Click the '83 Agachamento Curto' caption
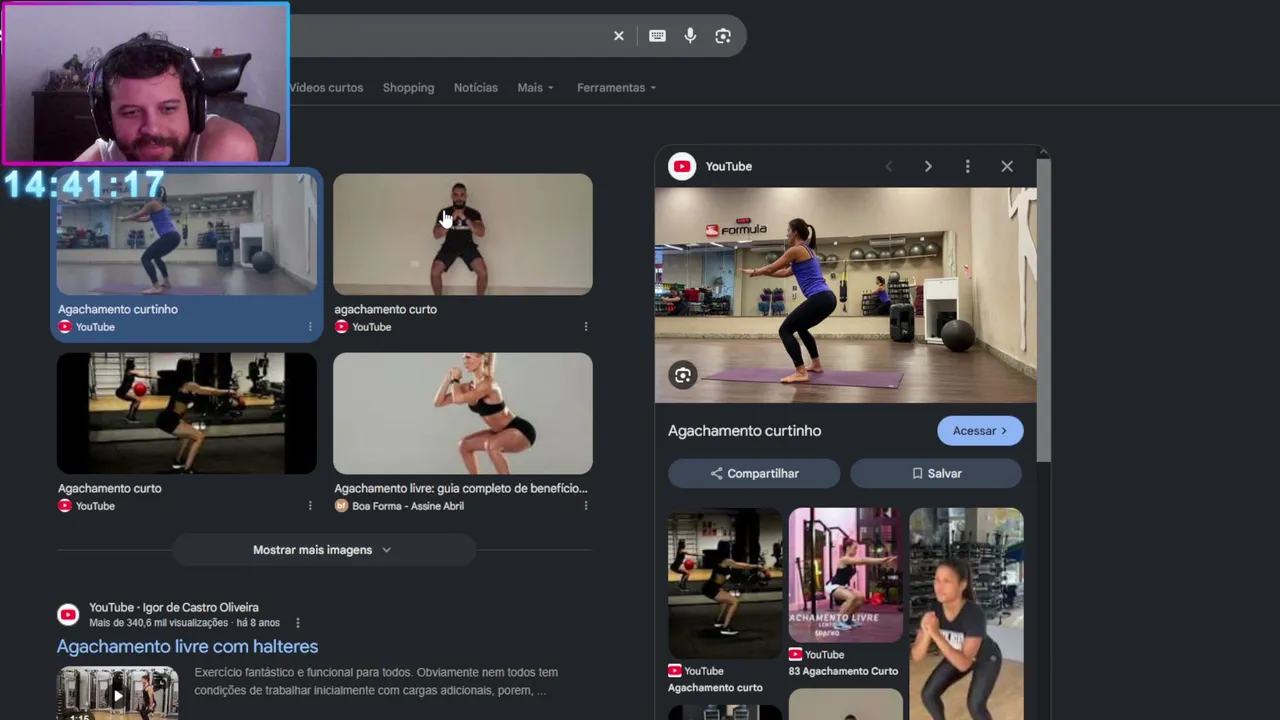Screen dimensions: 1280x720 [x=843, y=671]
